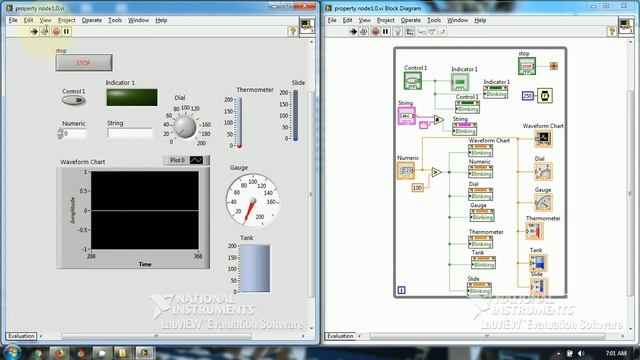This screenshot has width=640, height=360.
Task: Open Help menu in Block Diagram window
Action: (480, 20)
